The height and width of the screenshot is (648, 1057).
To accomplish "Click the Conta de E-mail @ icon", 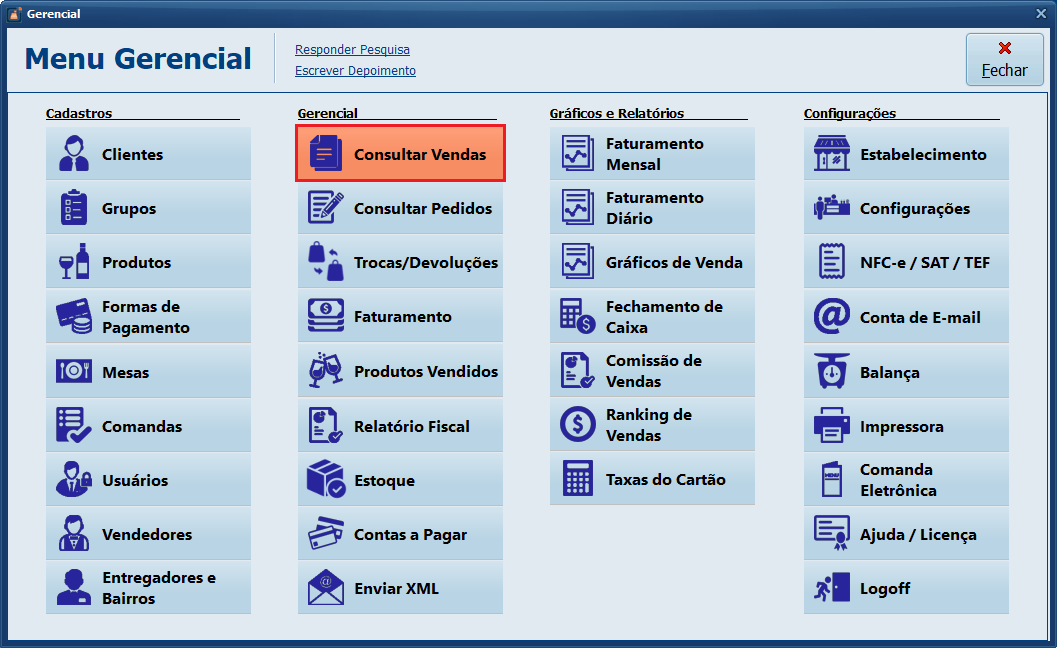I will [831, 317].
